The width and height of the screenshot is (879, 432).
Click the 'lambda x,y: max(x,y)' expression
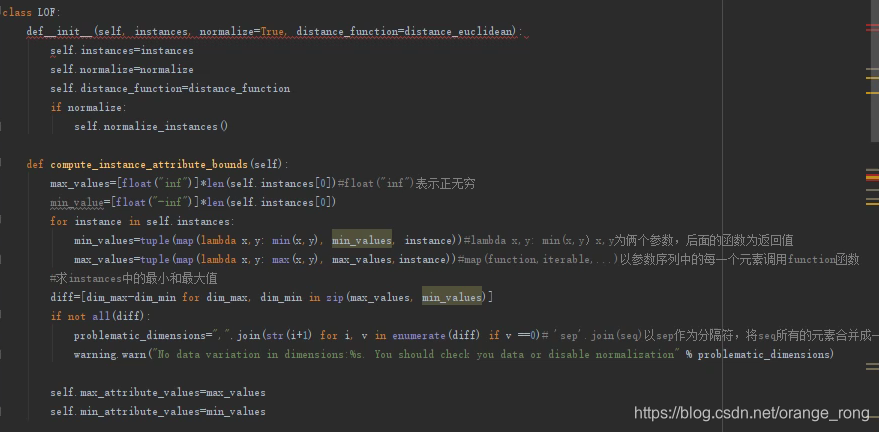262,259
